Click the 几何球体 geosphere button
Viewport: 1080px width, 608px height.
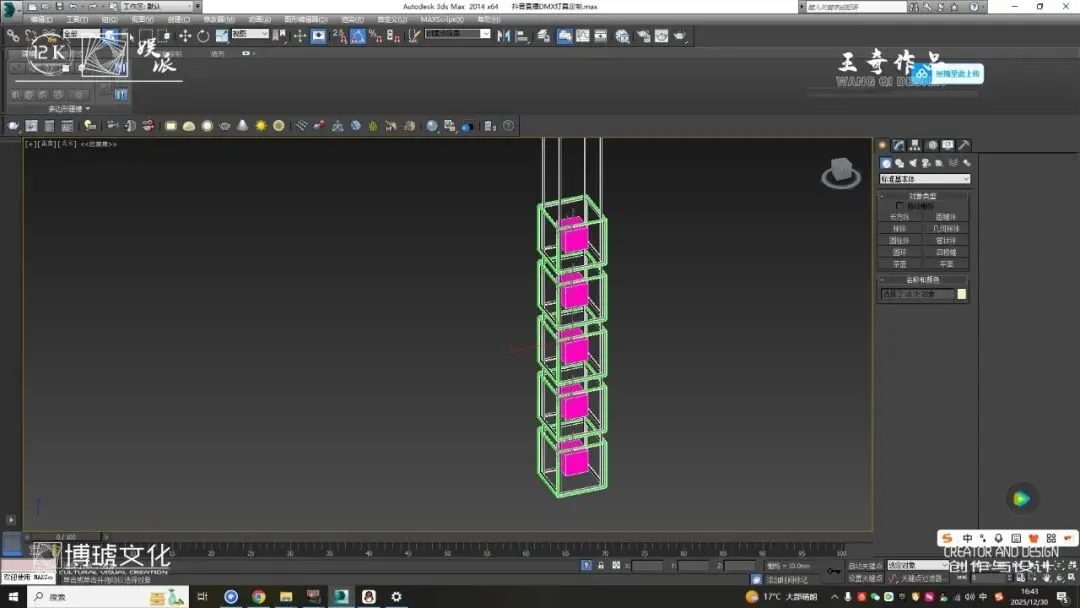click(x=946, y=229)
